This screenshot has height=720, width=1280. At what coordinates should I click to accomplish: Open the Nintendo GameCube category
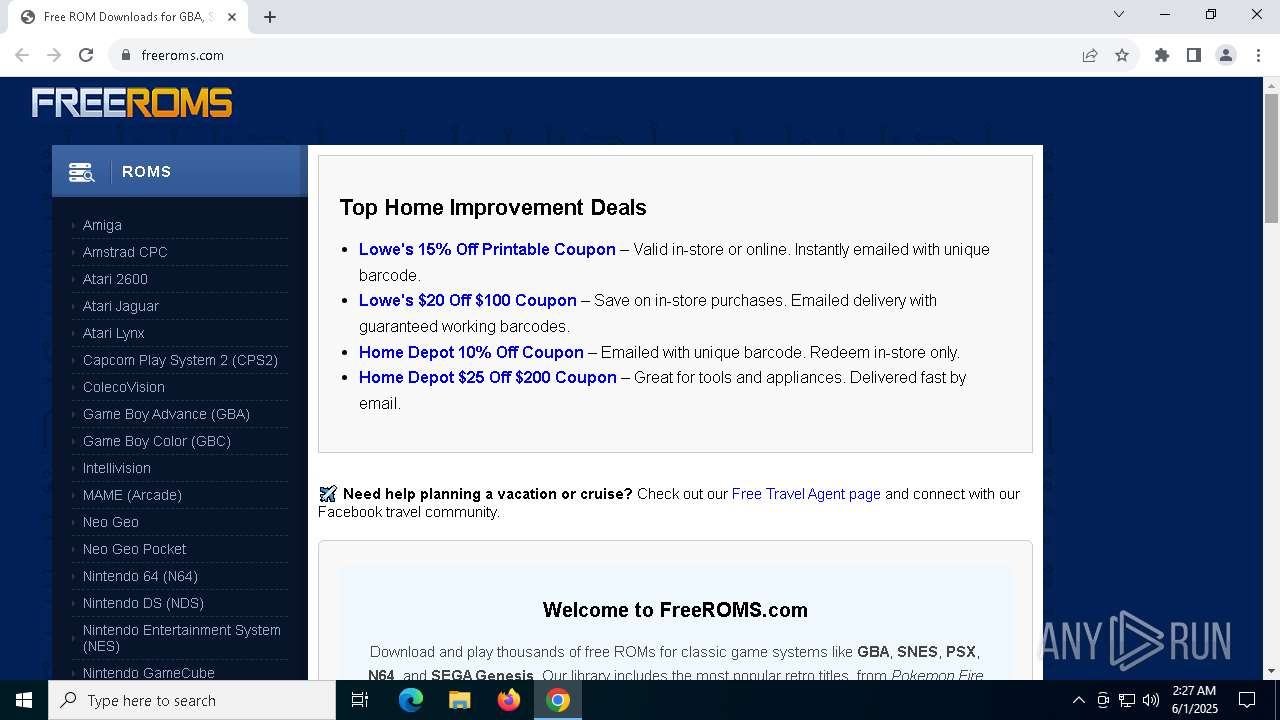pyautogui.click(x=149, y=673)
